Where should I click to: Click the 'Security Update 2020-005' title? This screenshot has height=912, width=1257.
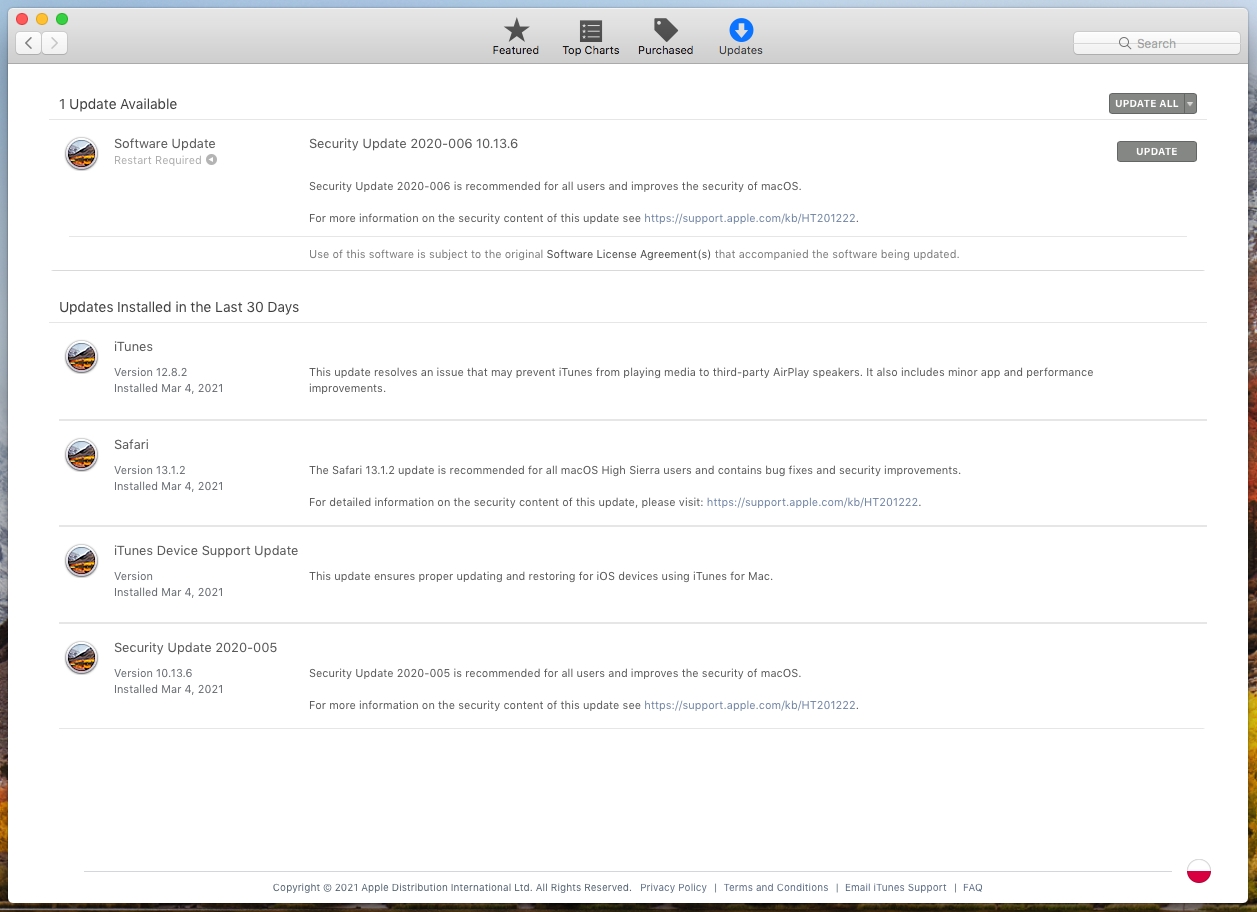(196, 648)
